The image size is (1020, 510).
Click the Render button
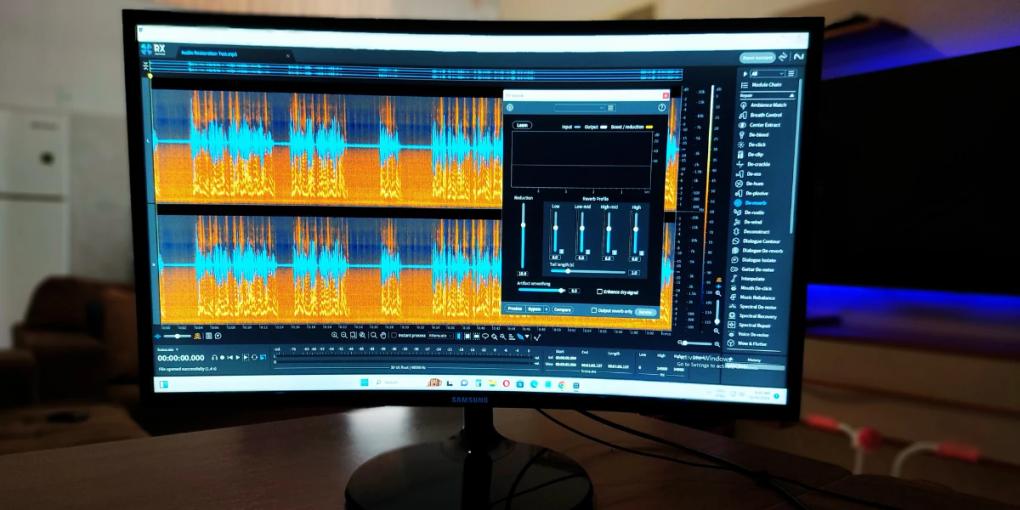647,312
